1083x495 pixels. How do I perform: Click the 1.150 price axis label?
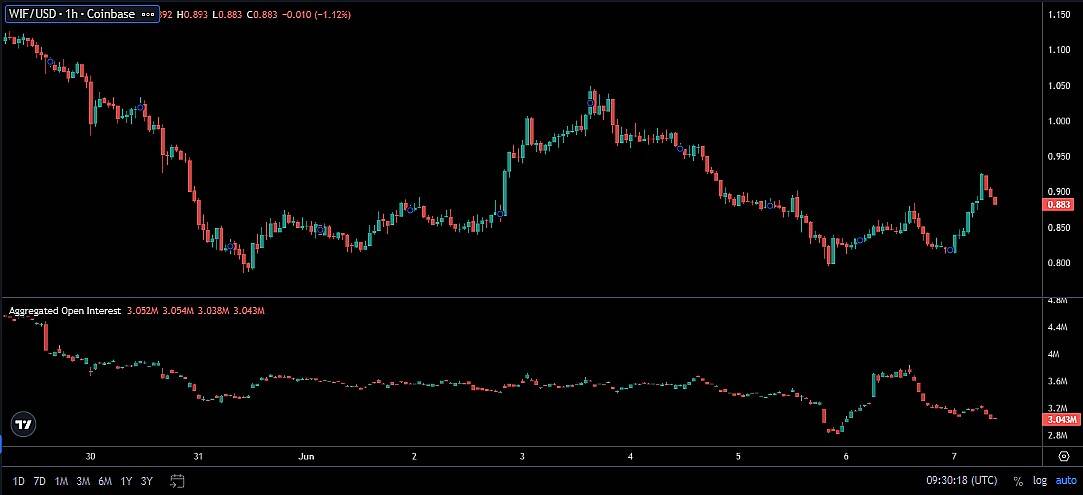click(x=1057, y=15)
